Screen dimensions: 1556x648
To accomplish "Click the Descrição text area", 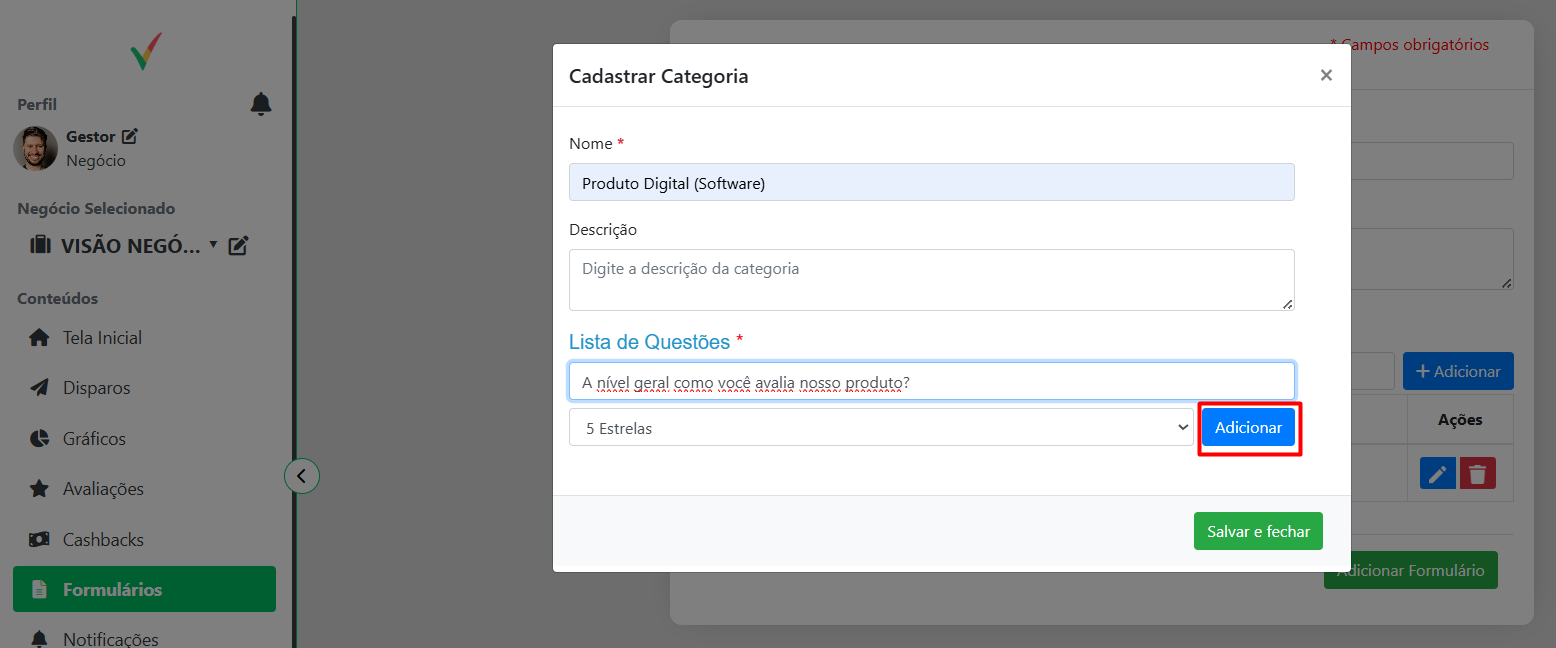I will click(931, 280).
